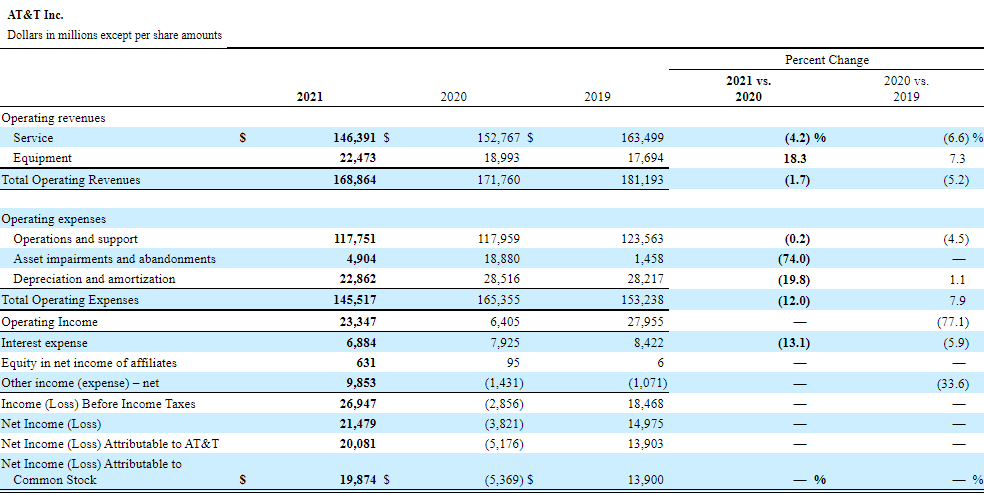The image size is (984, 494).
Task: Click the '2020 vs. 2019' column header
Action: (x=905, y=88)
